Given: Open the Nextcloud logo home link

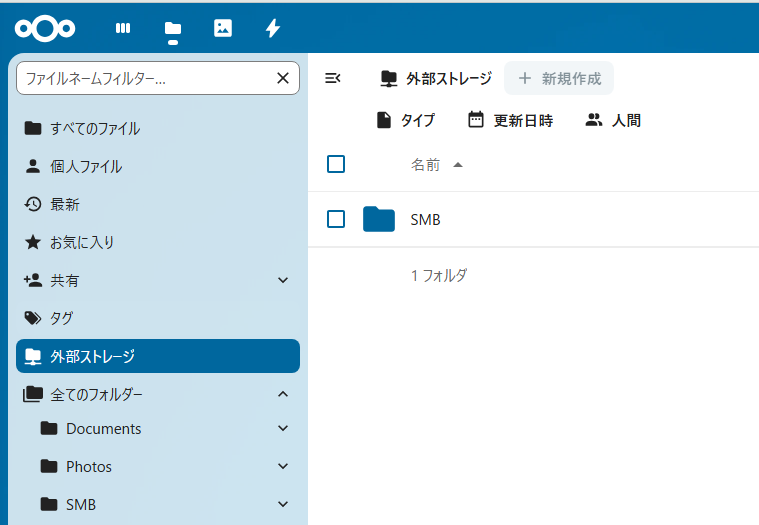Looking at the screenshot, I should point(45,28).
